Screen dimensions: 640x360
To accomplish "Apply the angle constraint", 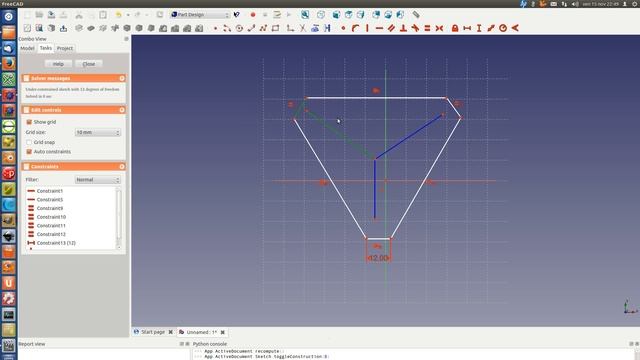I will pyautogui.click(x=515, y=28).
